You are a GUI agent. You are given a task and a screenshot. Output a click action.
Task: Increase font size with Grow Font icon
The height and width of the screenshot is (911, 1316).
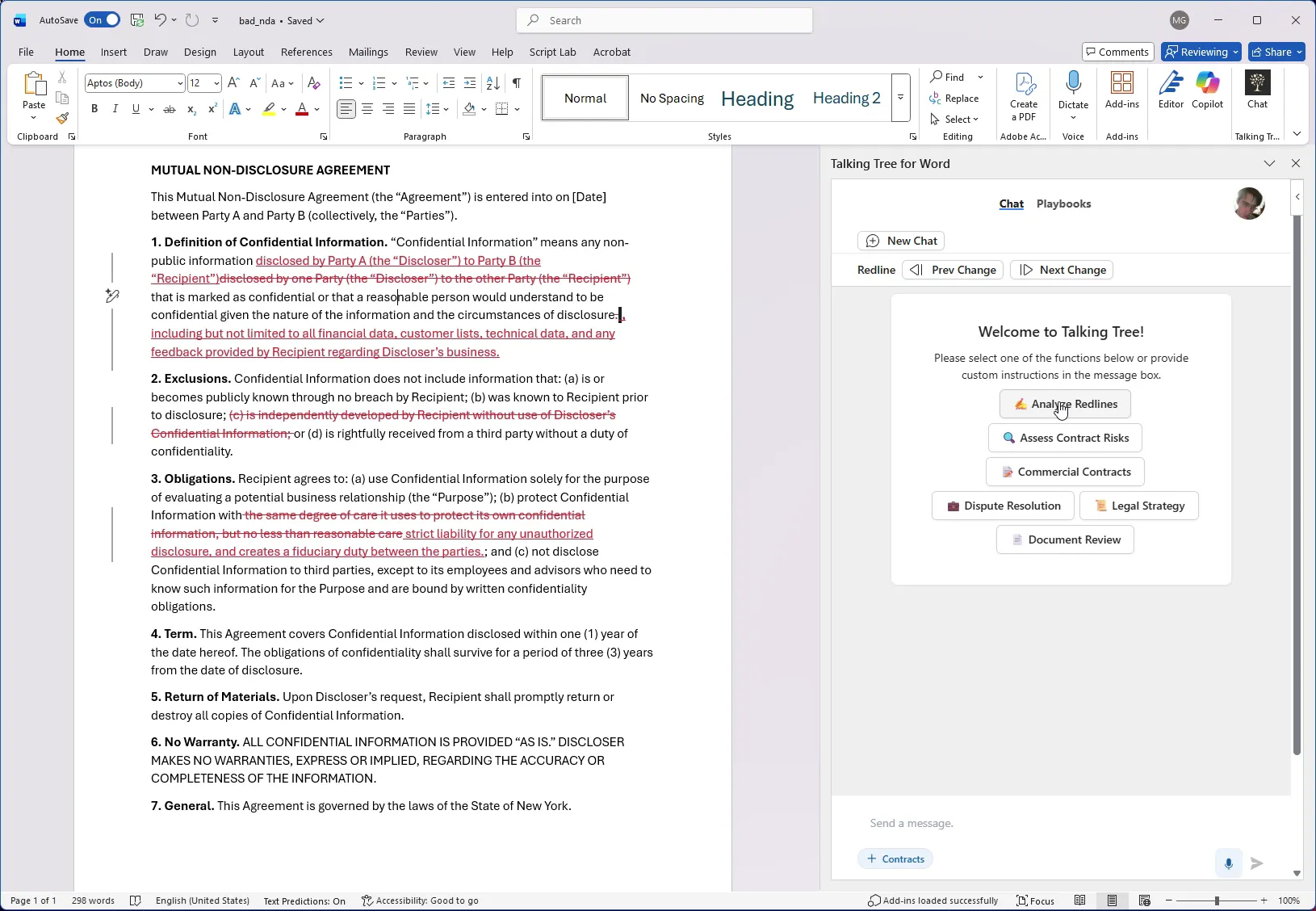point(233,83)
